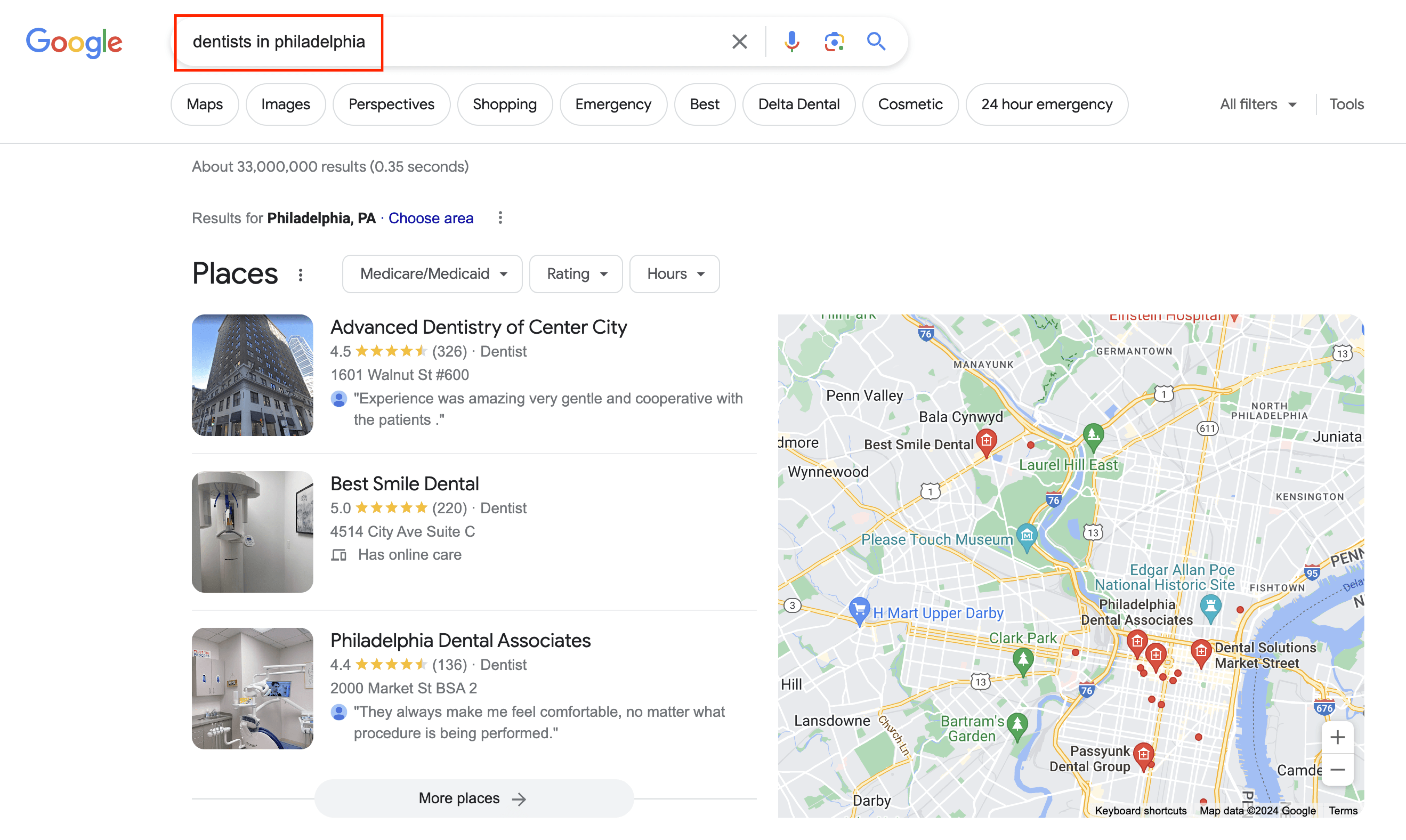
Task: Open map Terms link
Action: point(1343,811)
